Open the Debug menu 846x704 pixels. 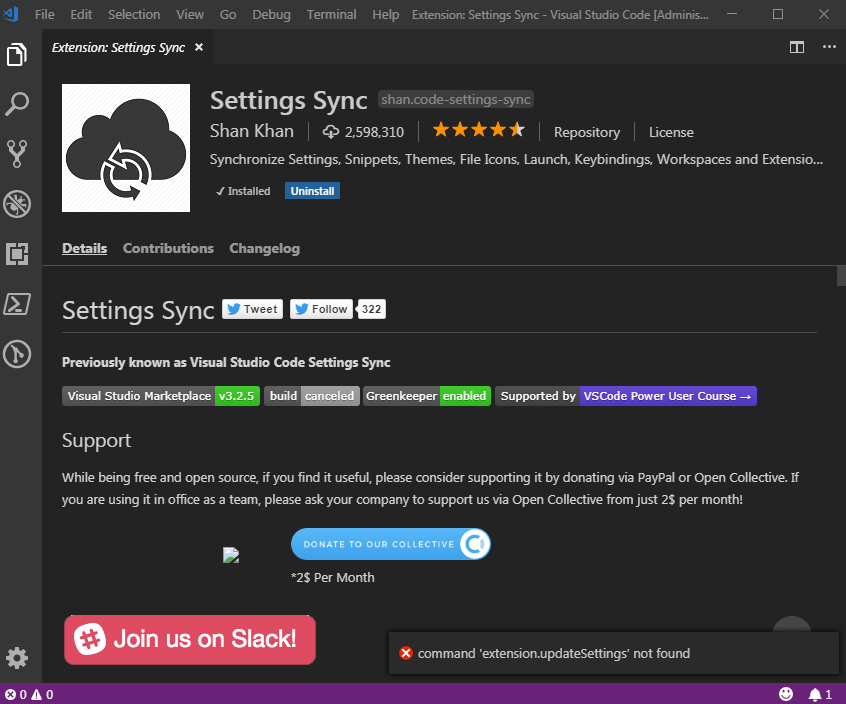271,15
